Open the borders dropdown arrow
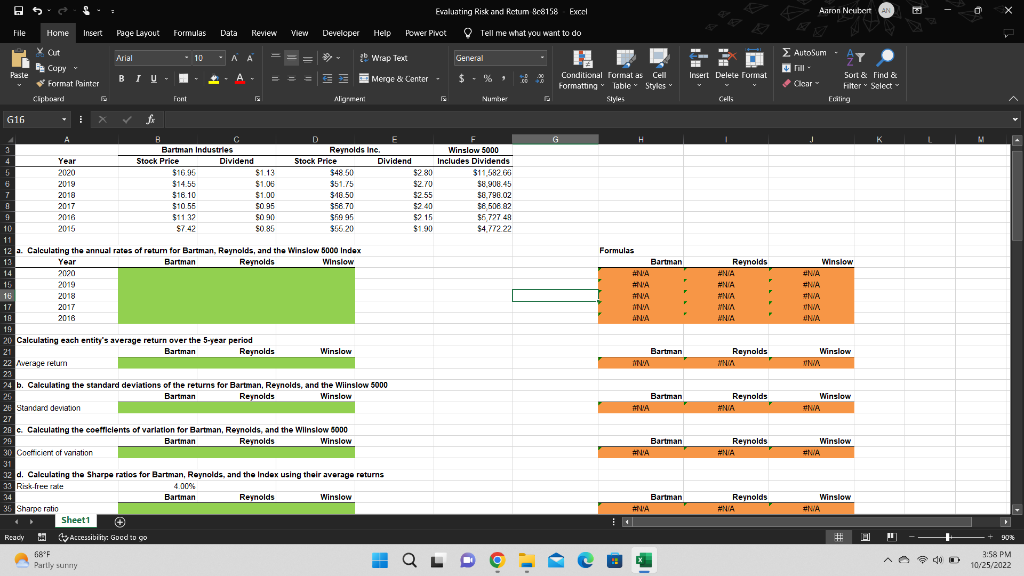The height and width of the screenshot is (576, 1024). (x=195, y=78)
